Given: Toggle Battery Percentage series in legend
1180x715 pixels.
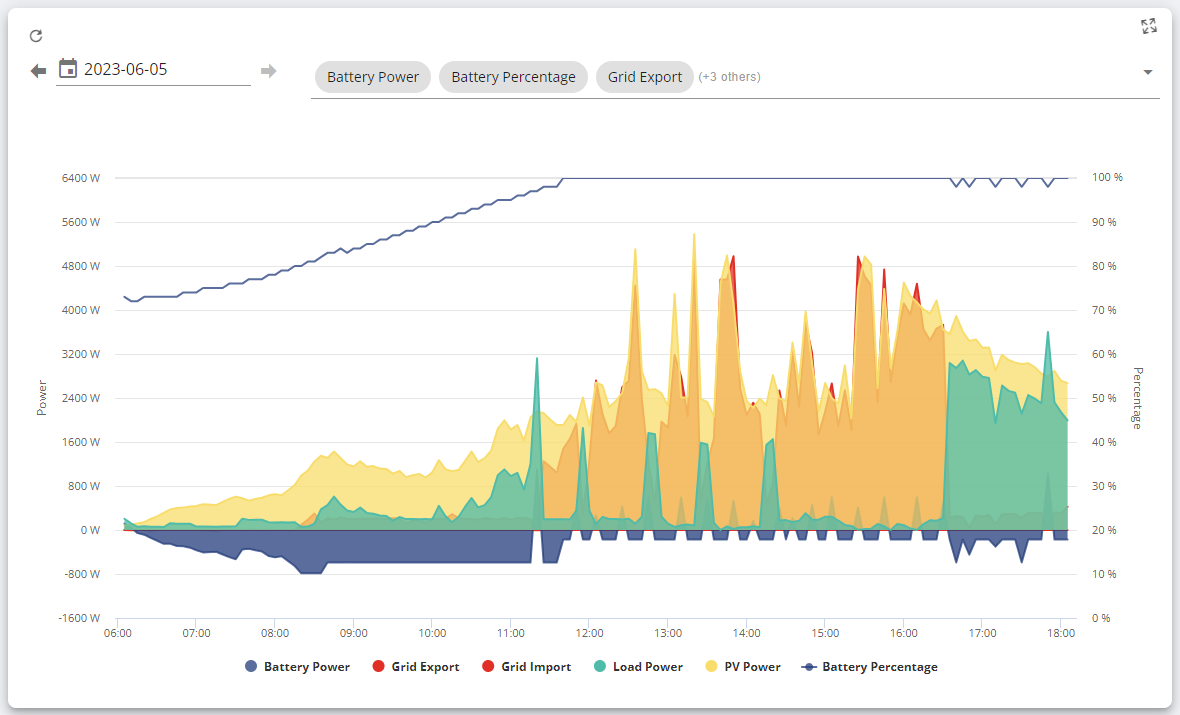Looking at the screenshot, I should pyautogui.click(x=870, y=667).
